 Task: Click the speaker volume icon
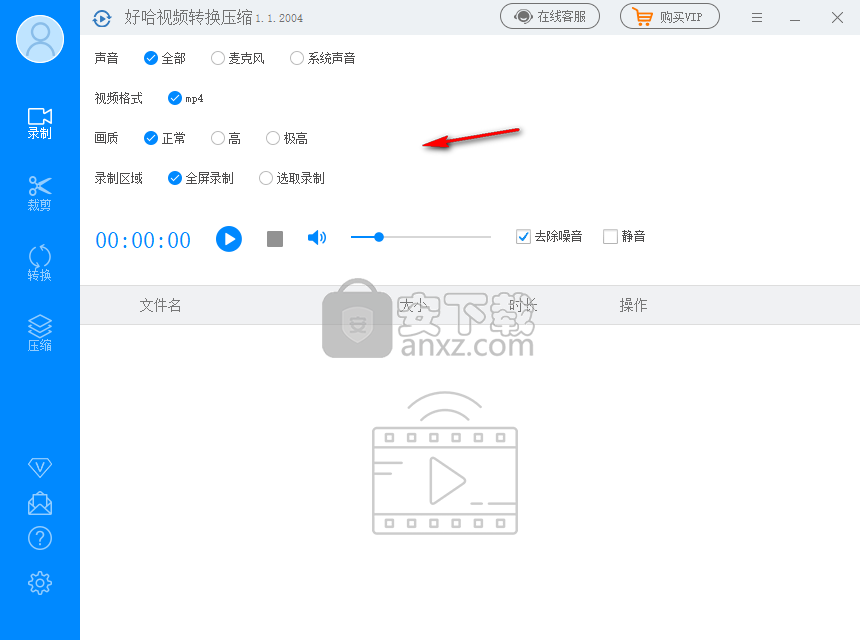pyautogui.click(x=317, y=237)
